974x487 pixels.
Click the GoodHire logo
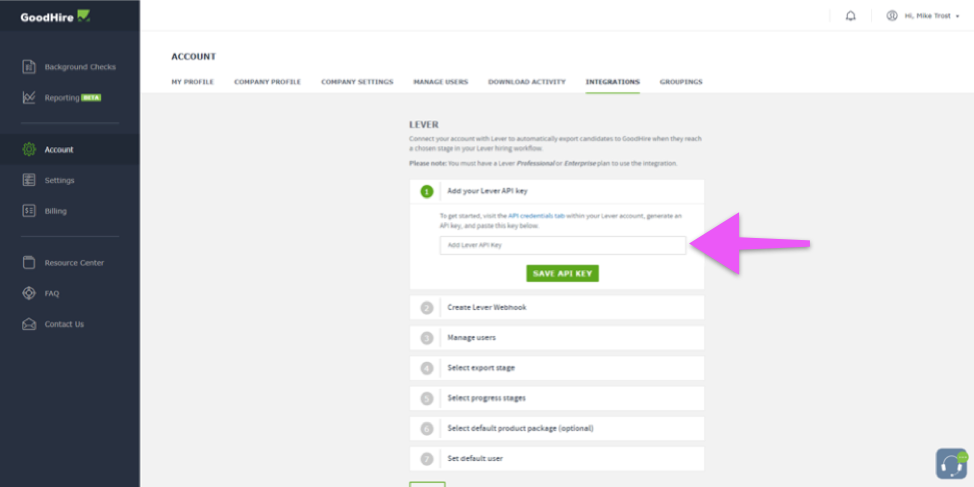[x=55, y=16]
